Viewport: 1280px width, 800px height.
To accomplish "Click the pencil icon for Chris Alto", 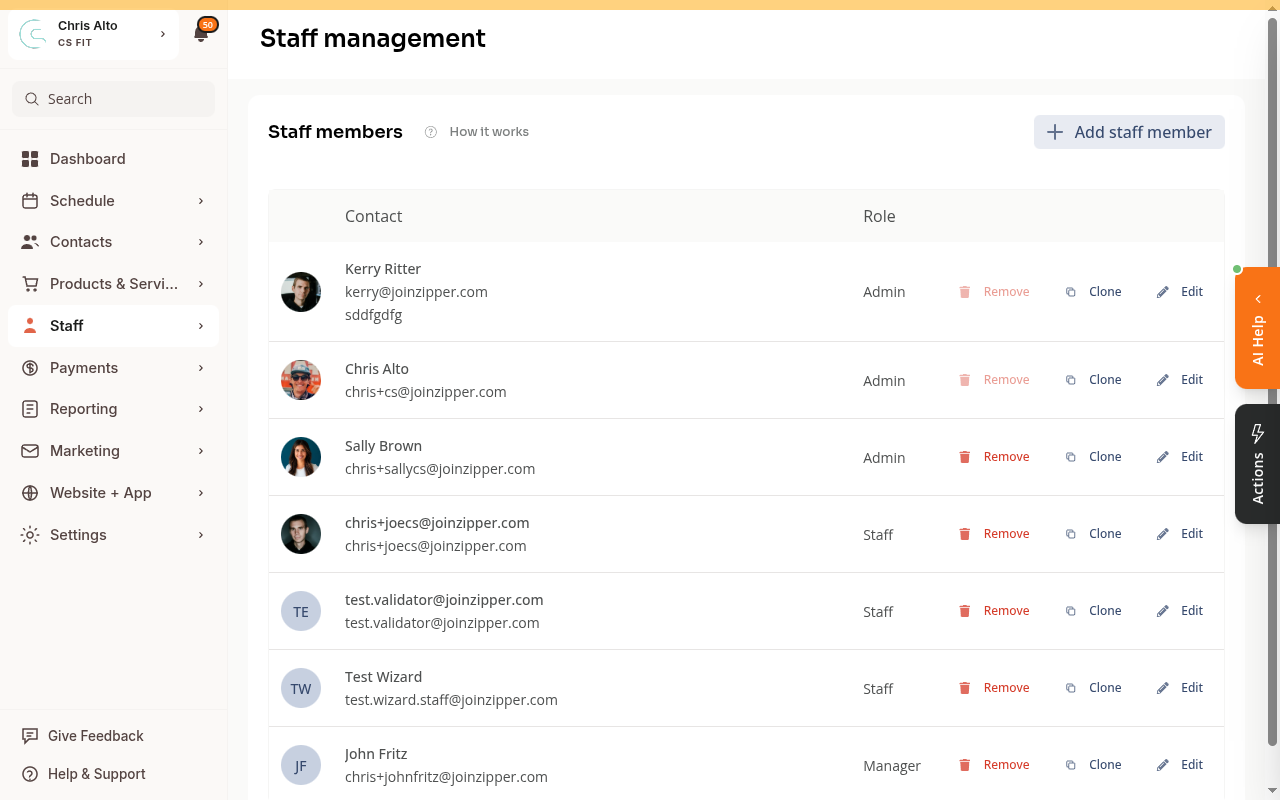I will point(1163,380).
